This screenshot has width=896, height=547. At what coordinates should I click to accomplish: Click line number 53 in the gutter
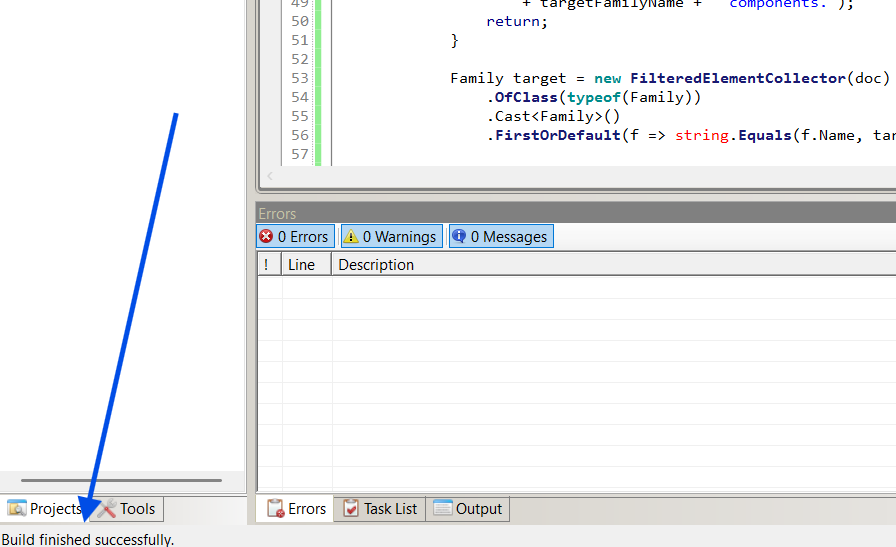299,78
